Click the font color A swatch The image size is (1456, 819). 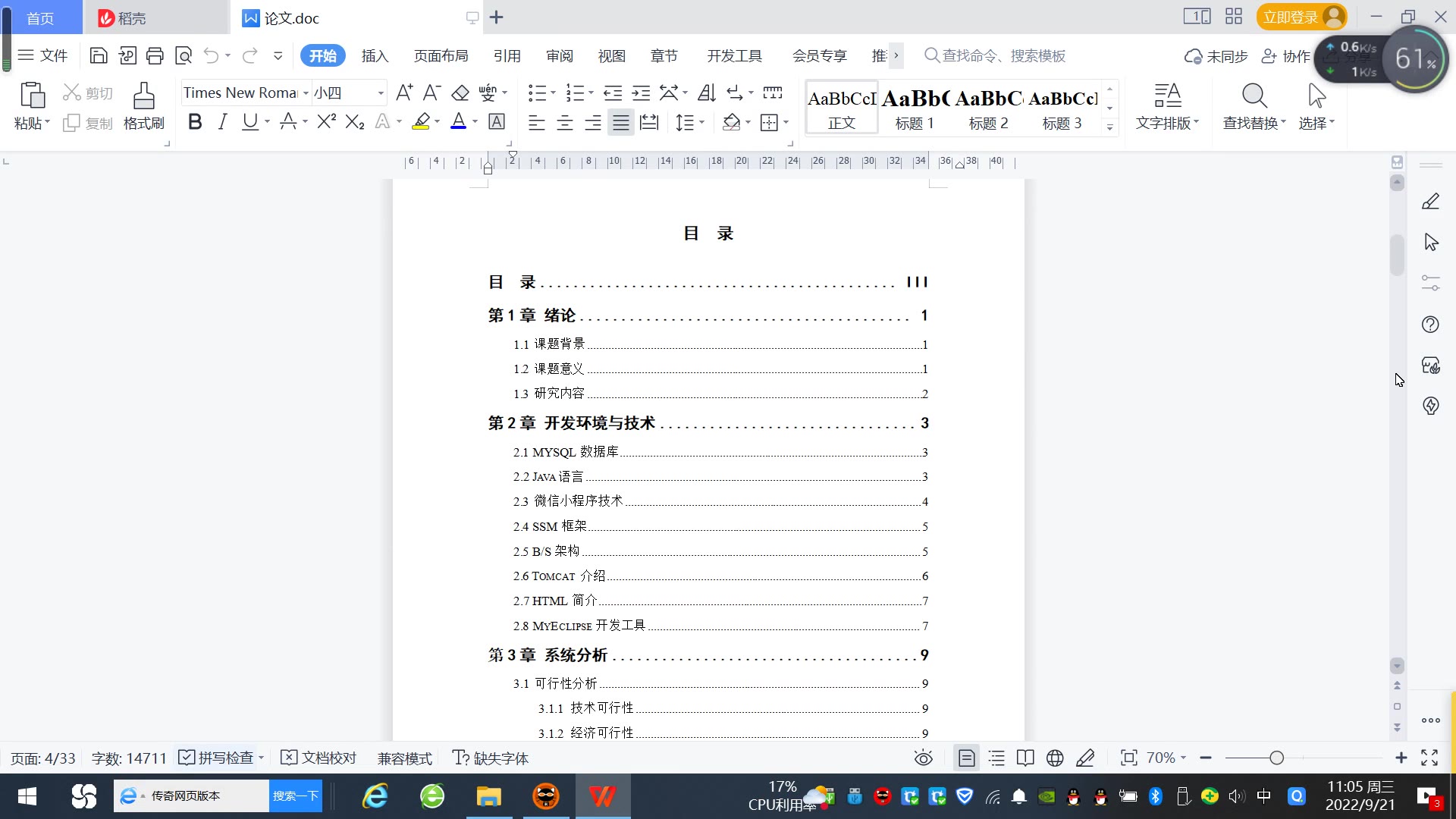[459, 121]
